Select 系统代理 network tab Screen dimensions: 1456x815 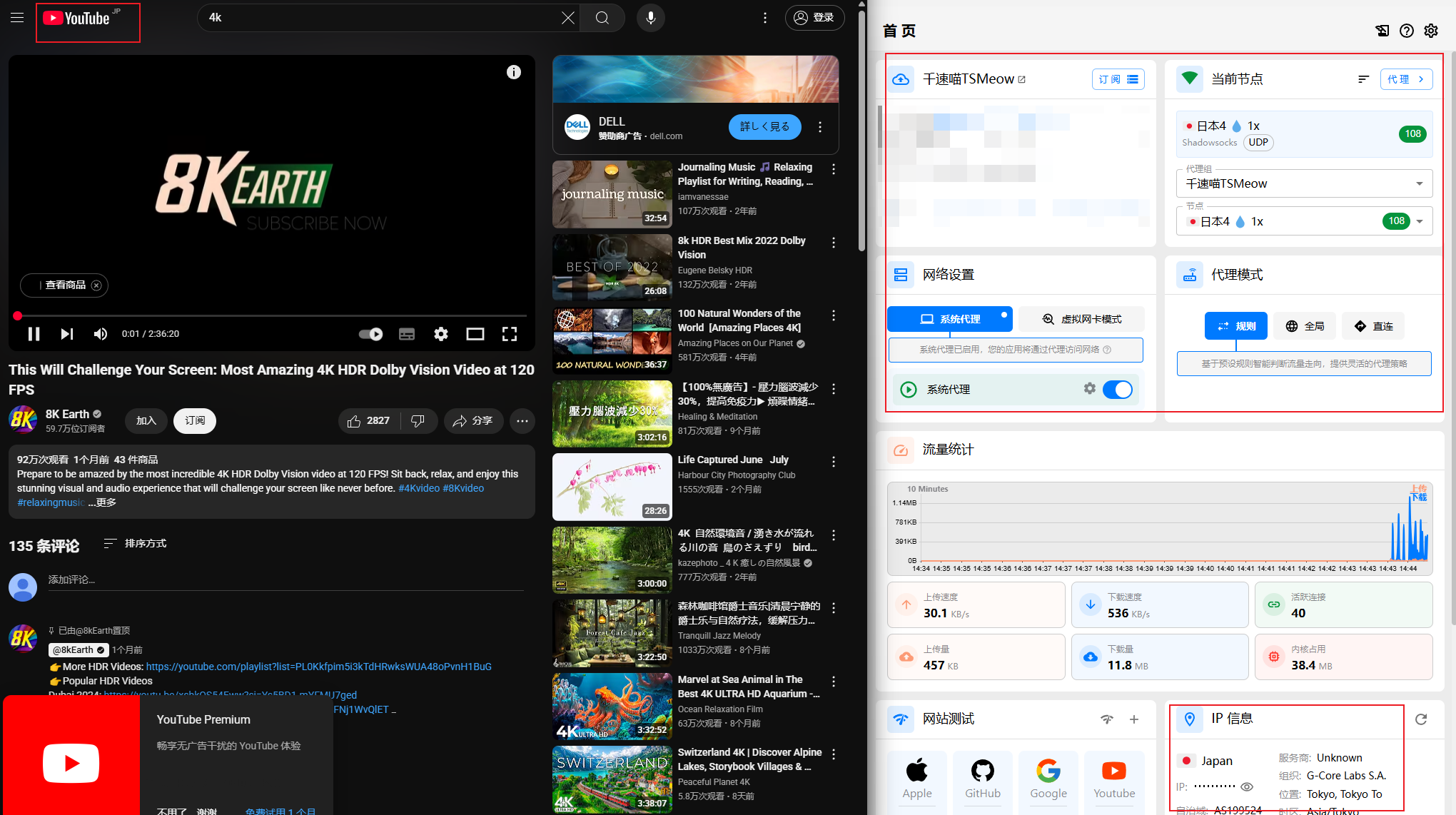pos(949,319)
